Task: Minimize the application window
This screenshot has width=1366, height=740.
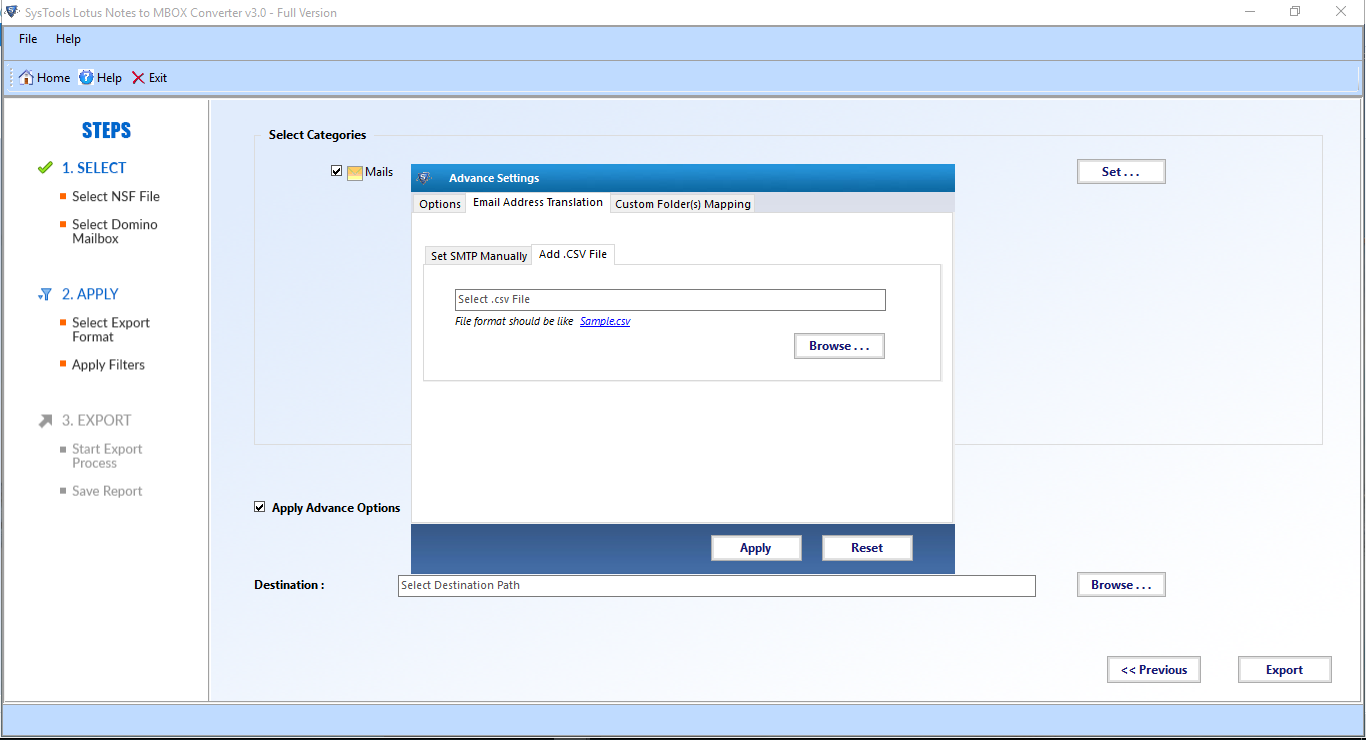Action: (x=1250, y=12)
